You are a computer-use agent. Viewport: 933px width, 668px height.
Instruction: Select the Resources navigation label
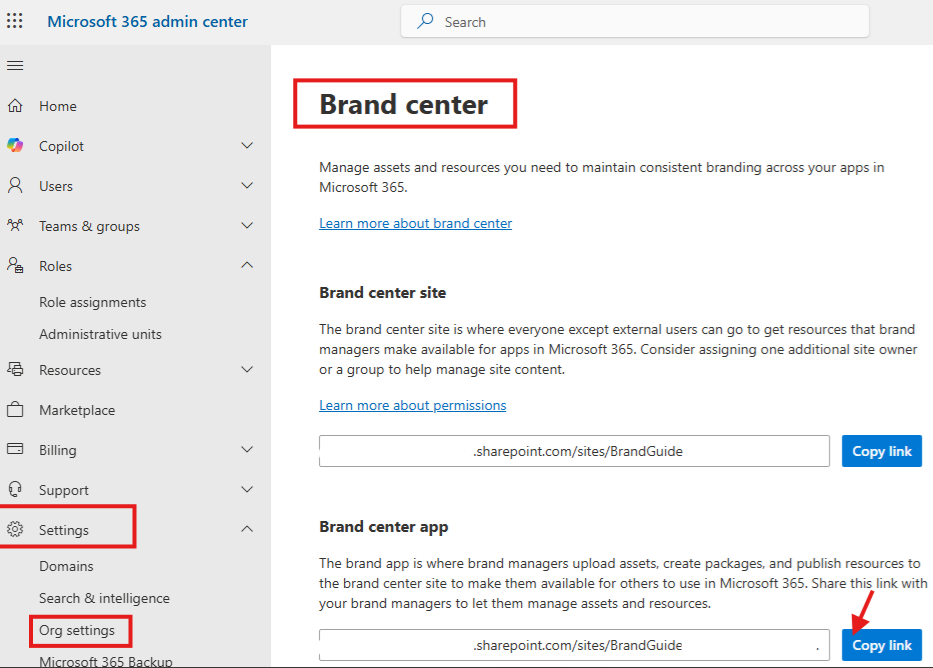coord(70,370)
